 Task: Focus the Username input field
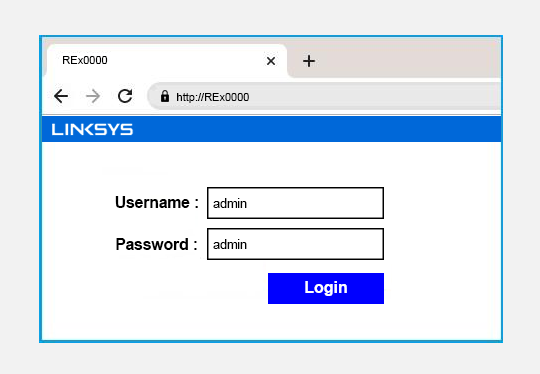point(295,203)
